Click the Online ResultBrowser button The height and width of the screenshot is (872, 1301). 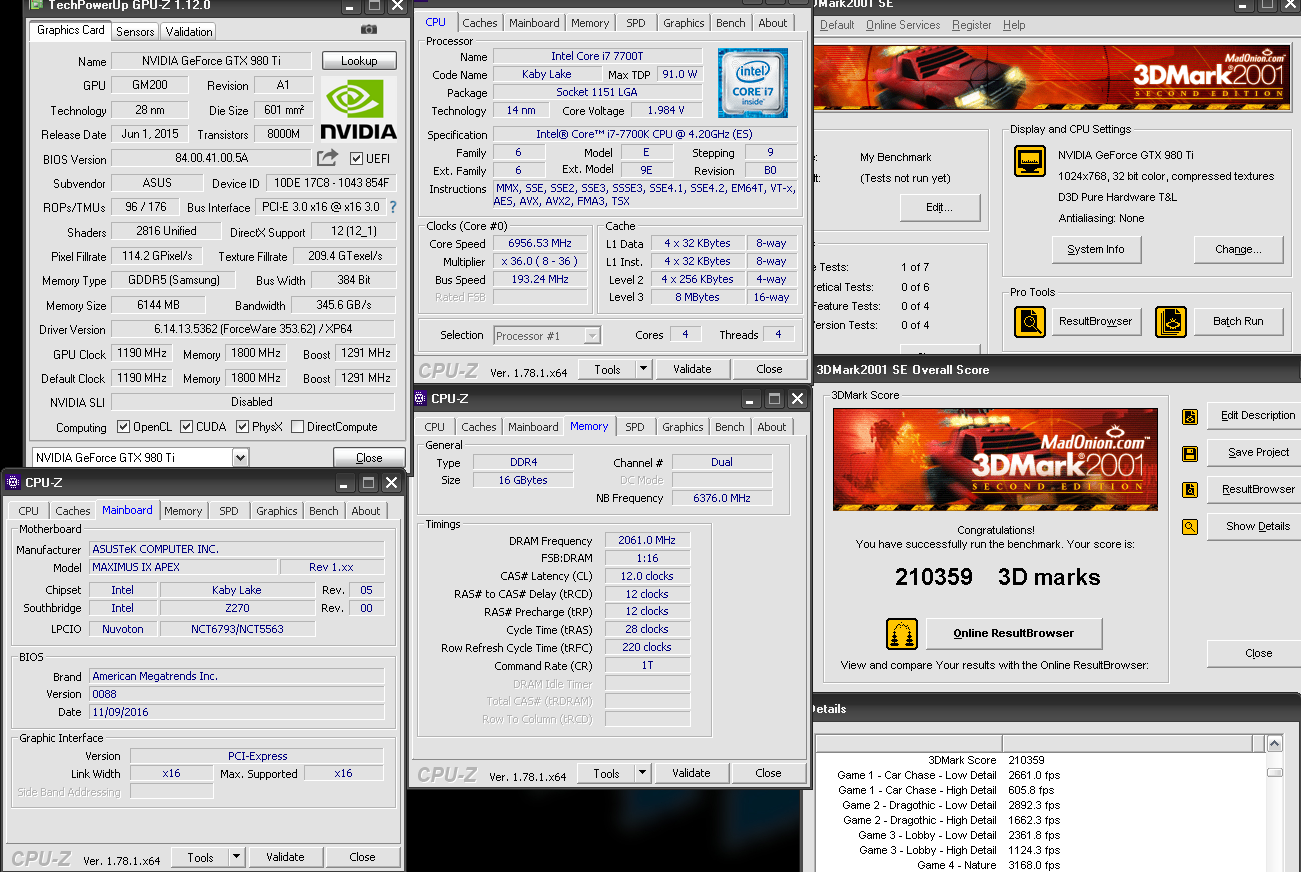[x=1014, y=634]
